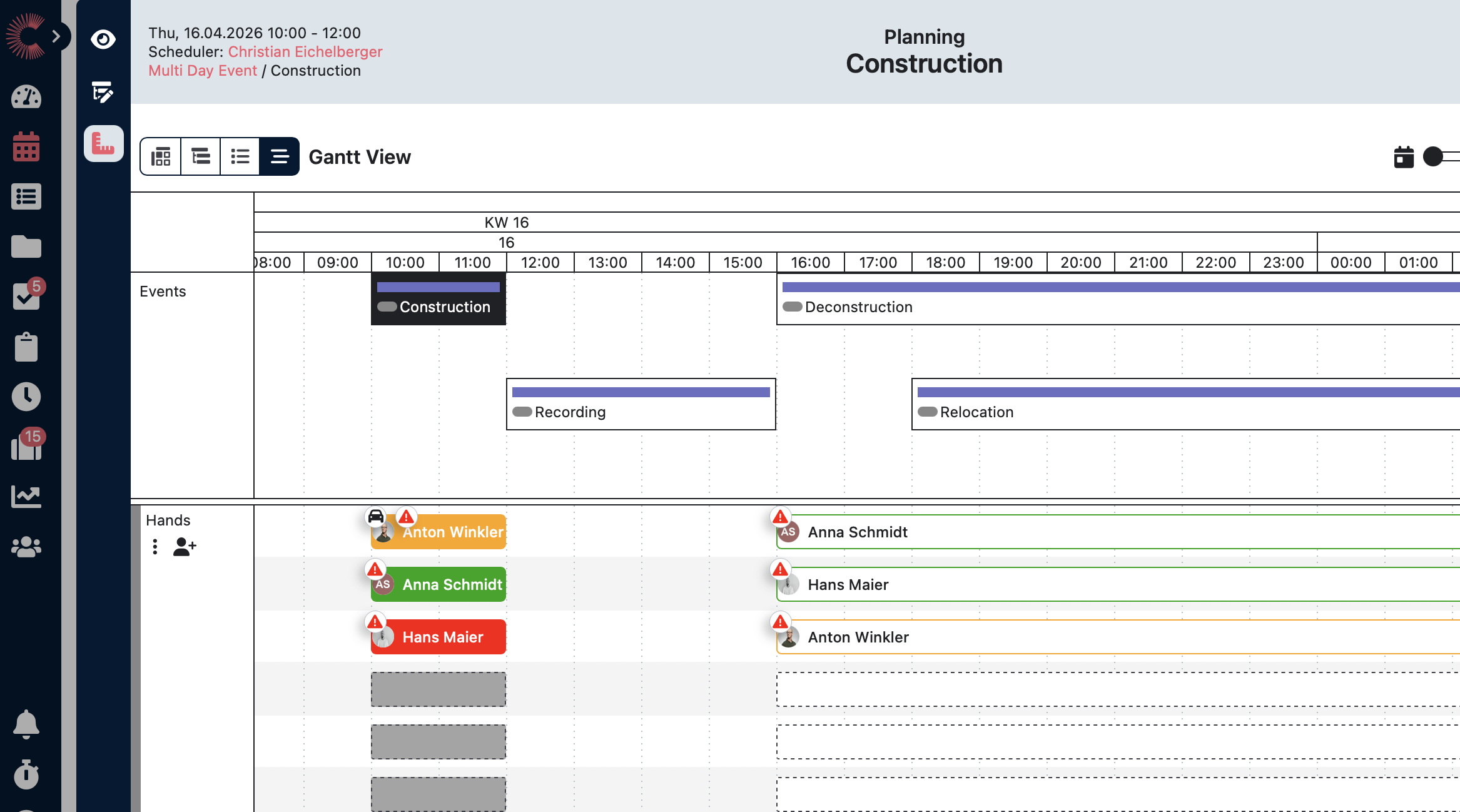Image resolution: width=1460 pixels, height=812 pixels.
Task: Open the folder icon in sidebar
Action: coord(26,246)
